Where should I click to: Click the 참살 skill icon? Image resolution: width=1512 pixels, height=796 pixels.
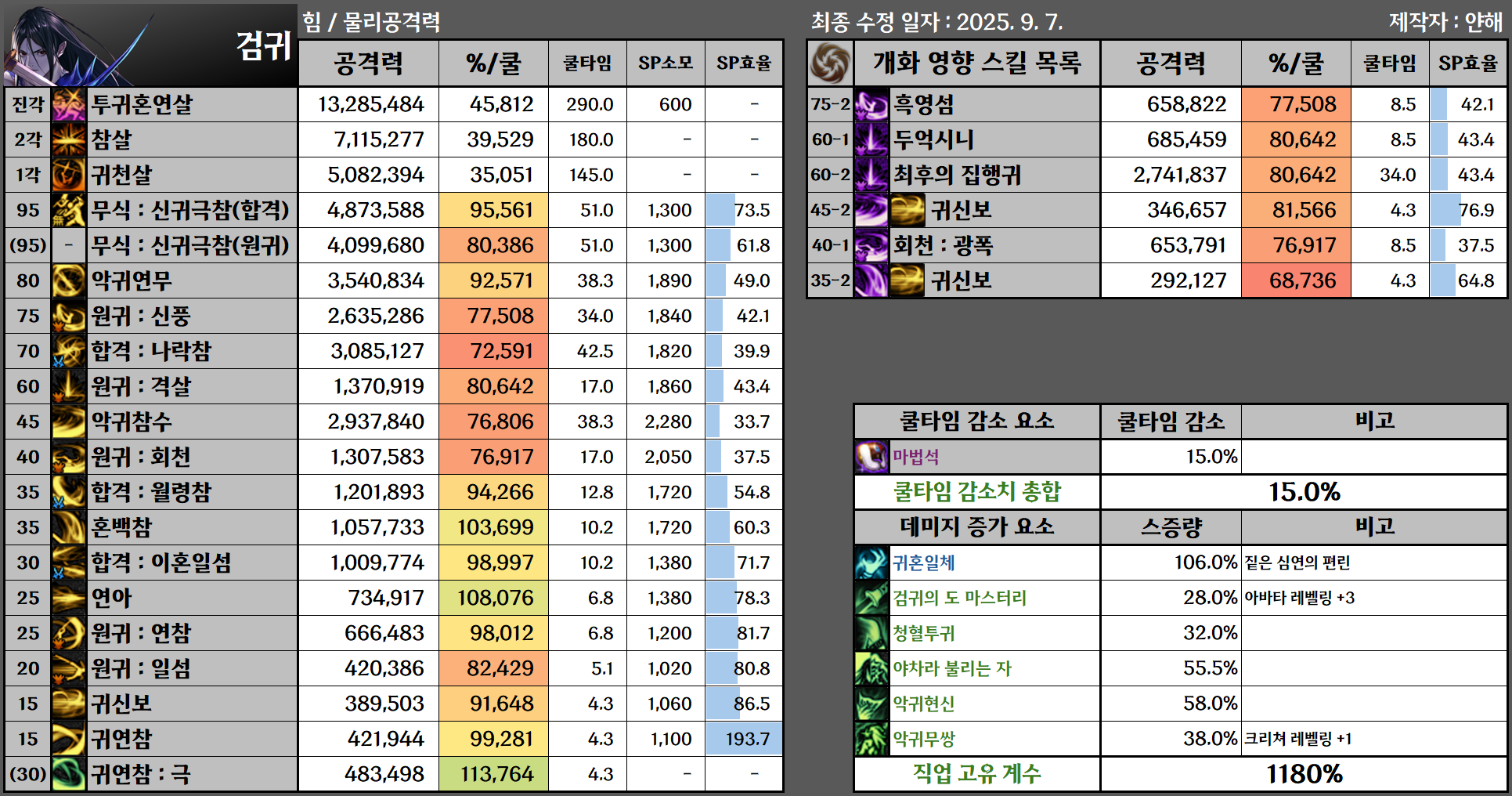point(69,139)
